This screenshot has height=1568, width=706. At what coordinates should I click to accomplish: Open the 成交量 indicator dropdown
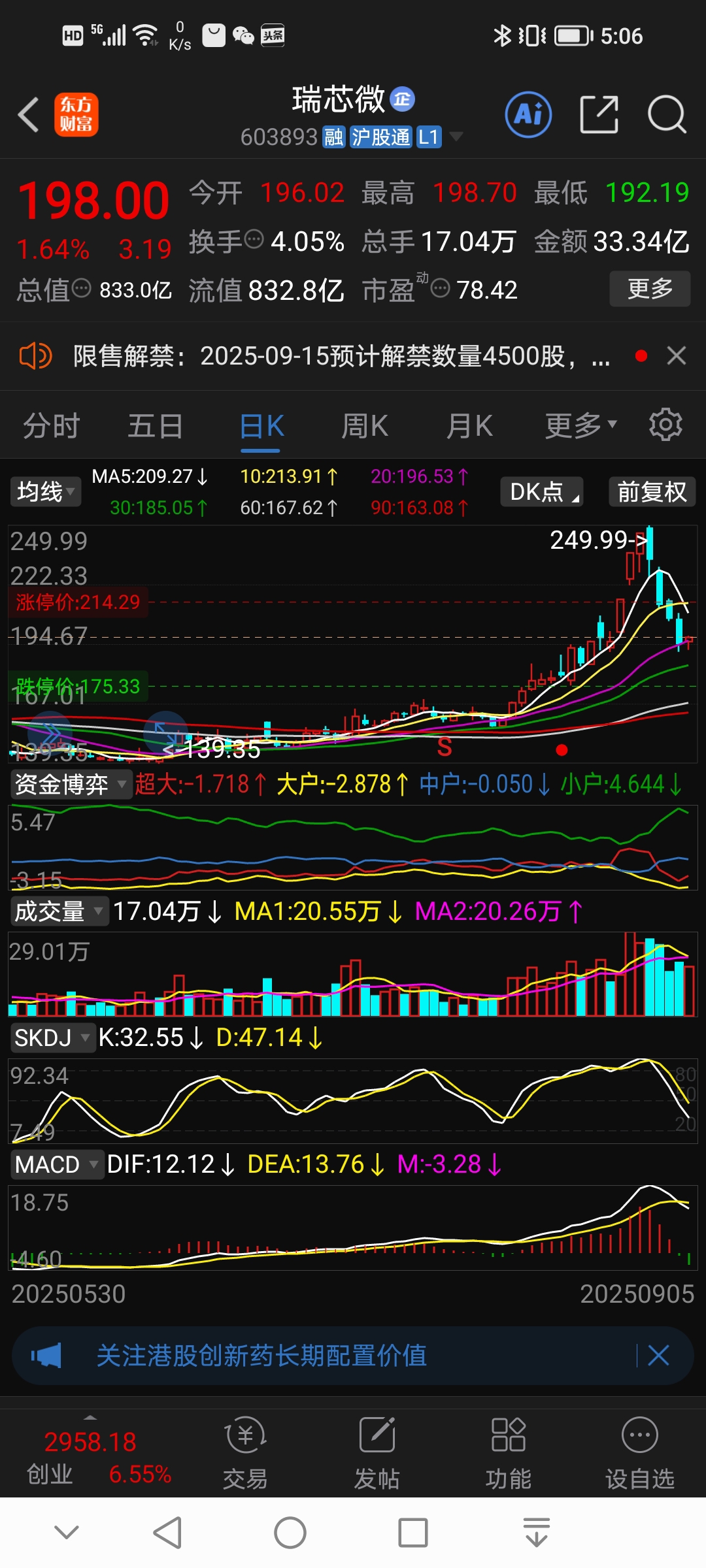coord(59,911)
